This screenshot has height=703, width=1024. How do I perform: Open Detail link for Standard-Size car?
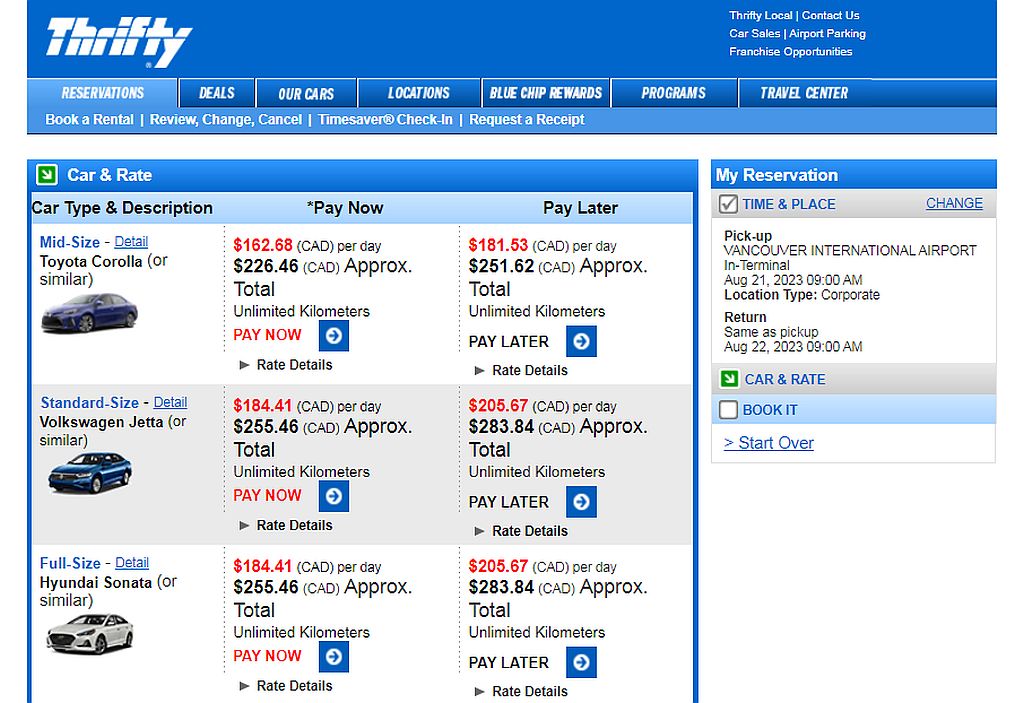pos(170,402)
